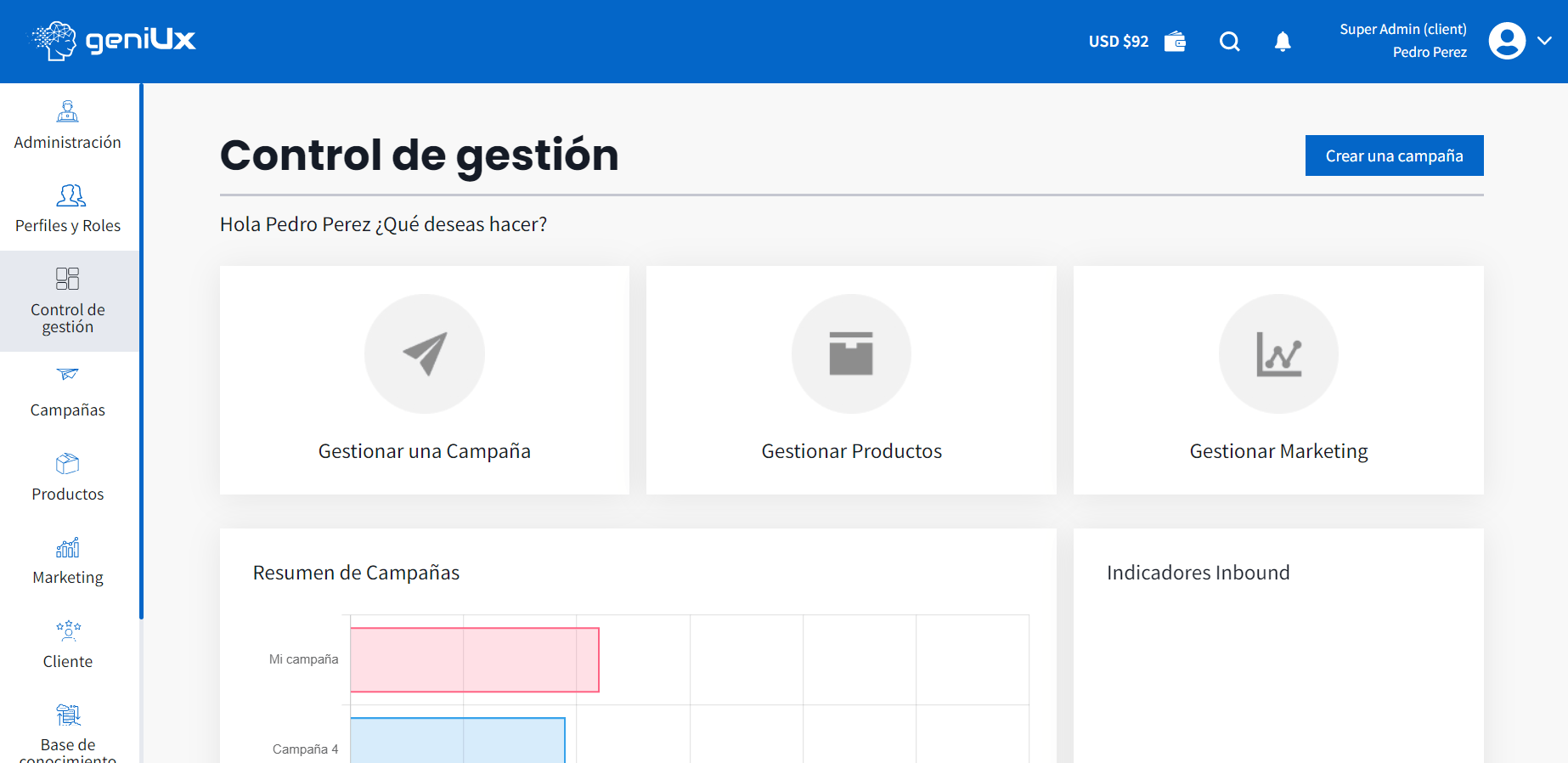Go to Perfiles y Roles section

68,209
